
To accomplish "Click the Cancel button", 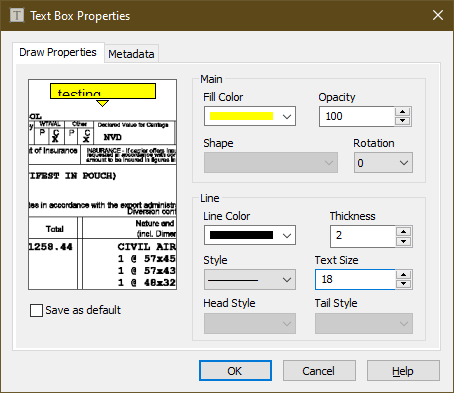I will (x=319, y=371).
